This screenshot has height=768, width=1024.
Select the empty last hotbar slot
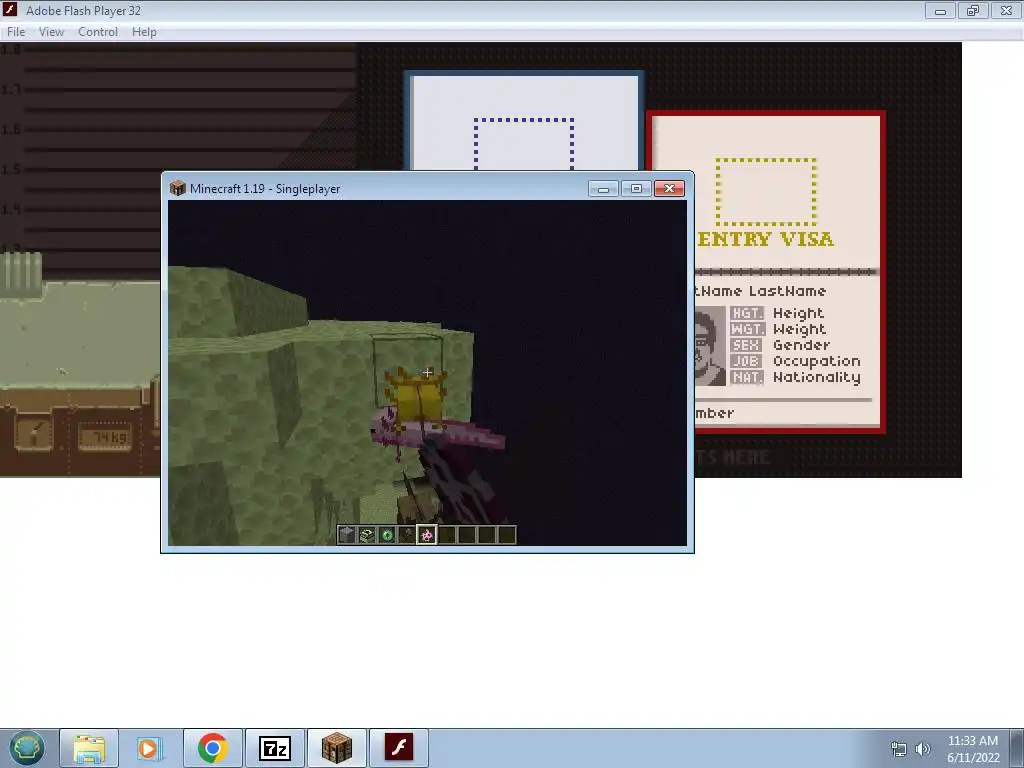(507, 535)
